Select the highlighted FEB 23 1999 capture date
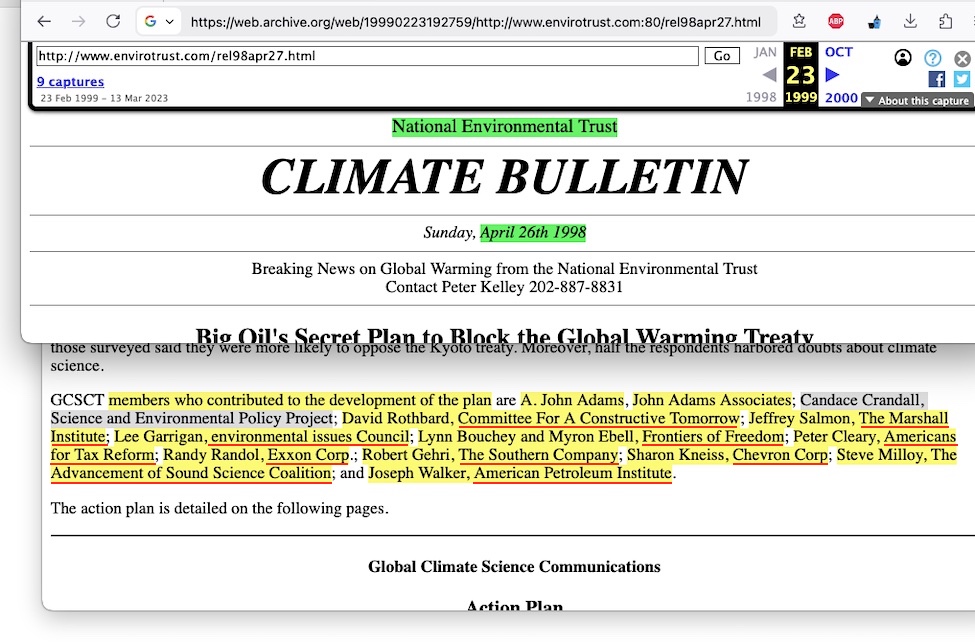The image size is (975, 642). tap(801, 75)
